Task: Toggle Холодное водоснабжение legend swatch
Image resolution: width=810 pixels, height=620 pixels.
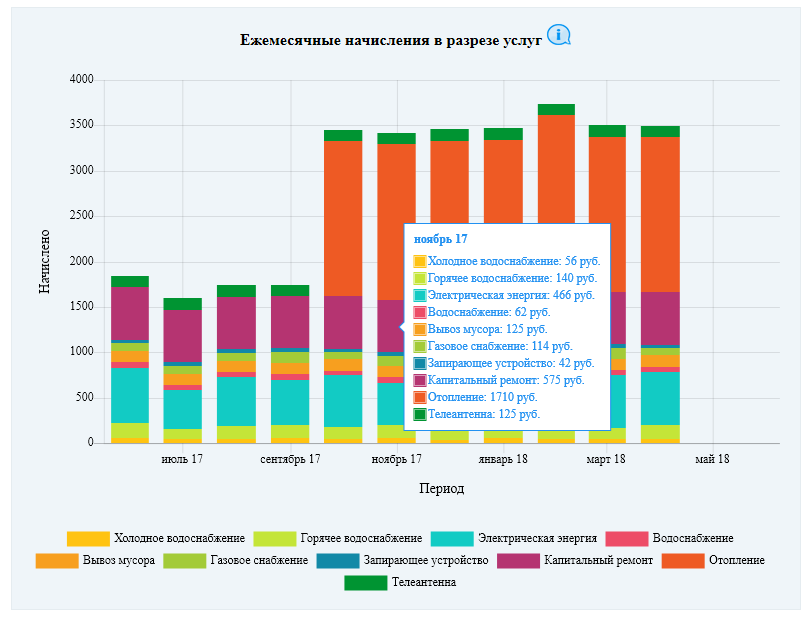Action: [x=88, y=539]
